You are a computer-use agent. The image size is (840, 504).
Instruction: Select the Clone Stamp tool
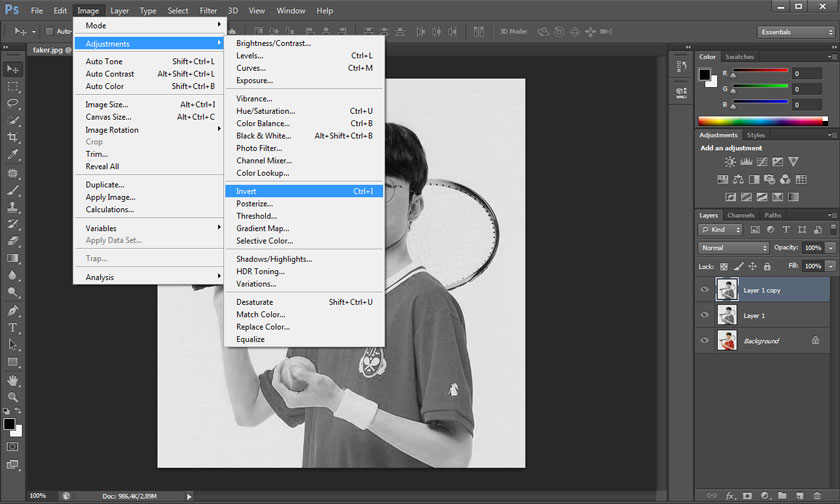click(x=12, y=207)
